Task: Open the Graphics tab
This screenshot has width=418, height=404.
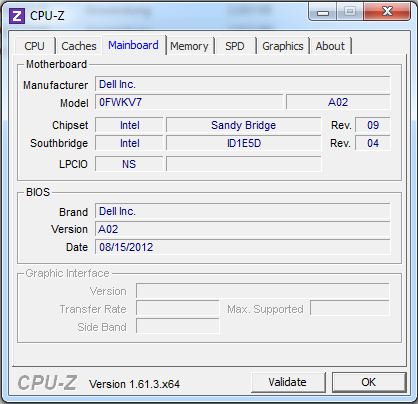Action: click(x=283, y=46)
